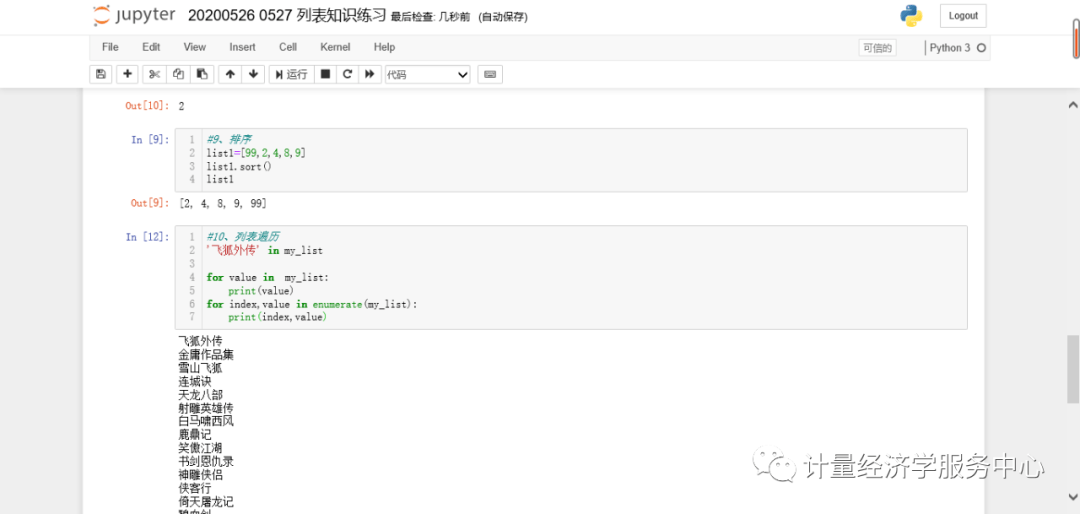
Task: Restart and run all with fast-forward icon
Action: [x=370, y=74]
